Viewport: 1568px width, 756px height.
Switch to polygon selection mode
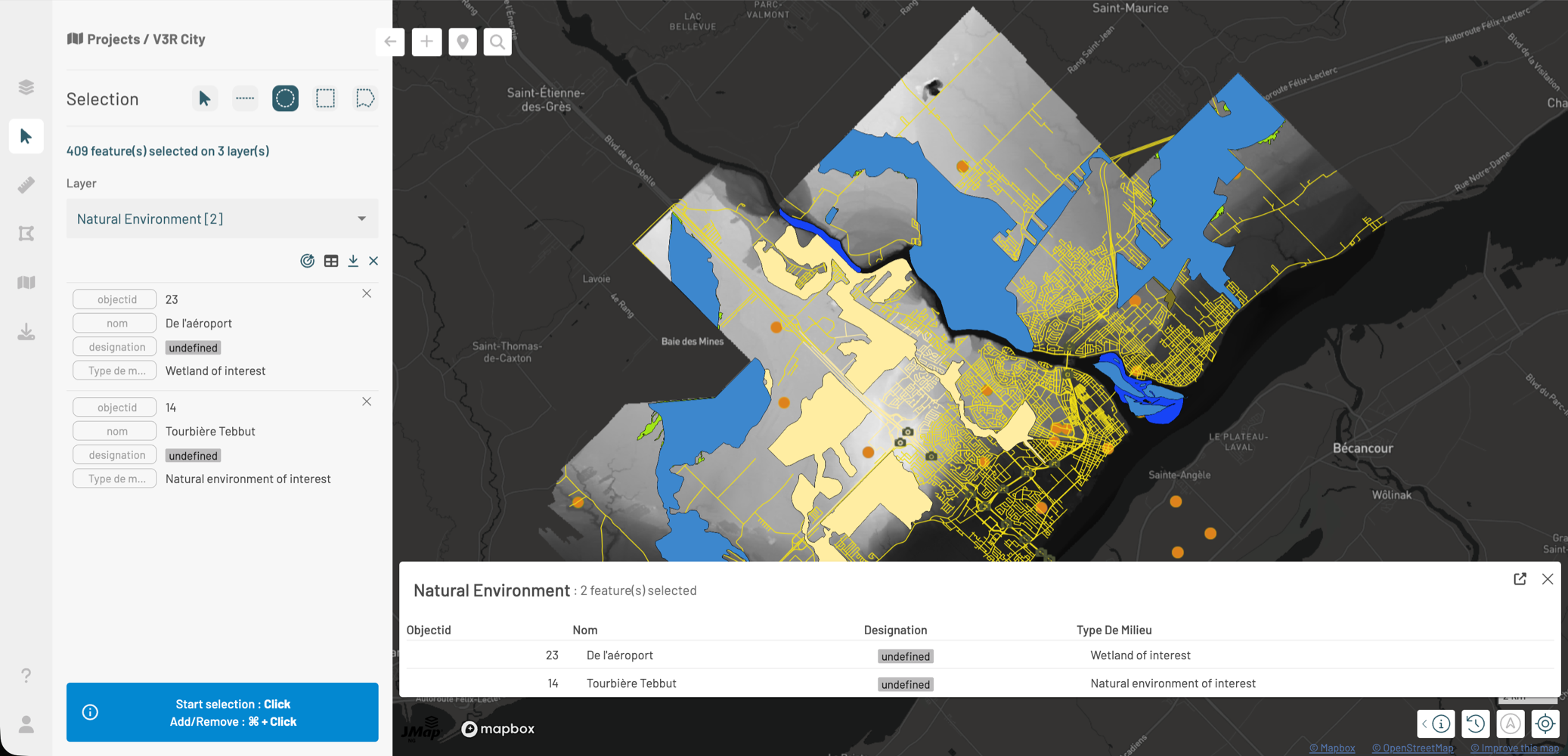365,98
